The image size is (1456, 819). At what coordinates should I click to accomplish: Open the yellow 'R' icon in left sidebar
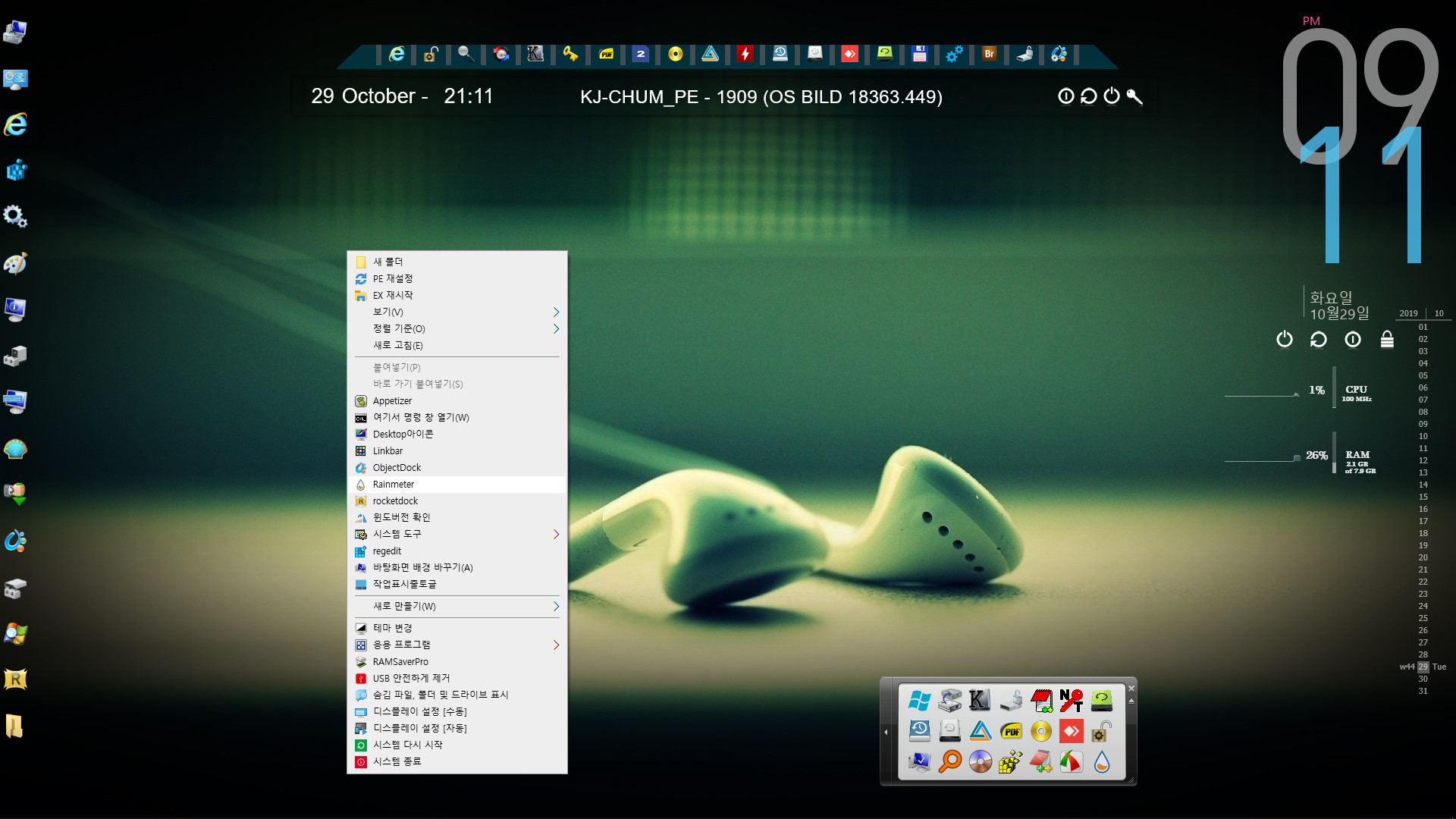15,679
